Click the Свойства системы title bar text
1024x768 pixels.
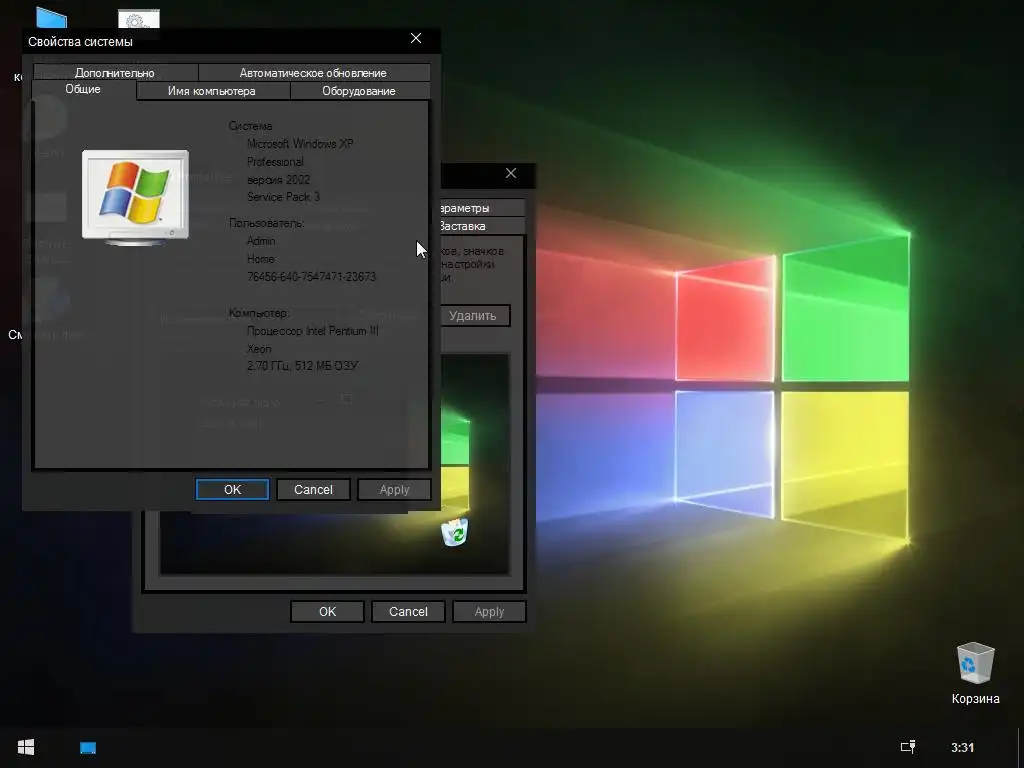pyautogui.click(x=80, y=41)
